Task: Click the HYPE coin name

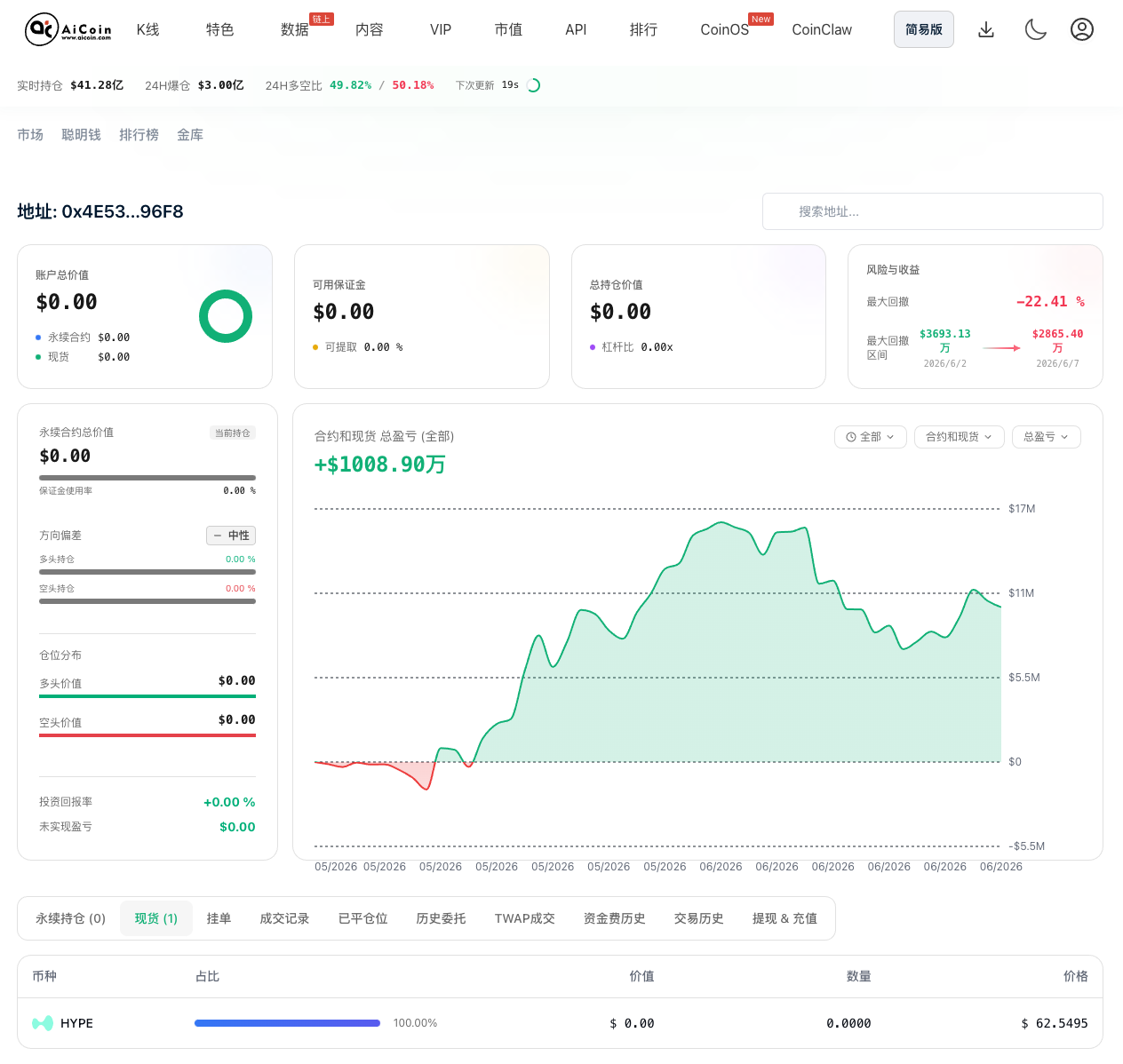Action: pyautogui.click(x=76, y=1023)
